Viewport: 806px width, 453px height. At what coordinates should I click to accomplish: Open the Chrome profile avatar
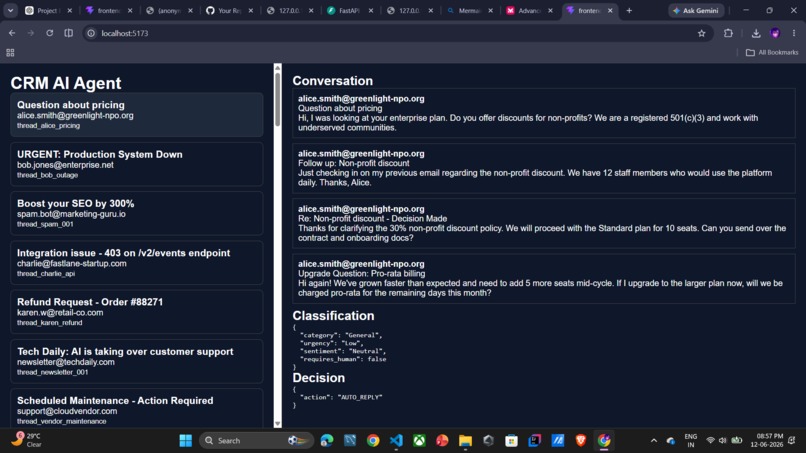(775, 33)
